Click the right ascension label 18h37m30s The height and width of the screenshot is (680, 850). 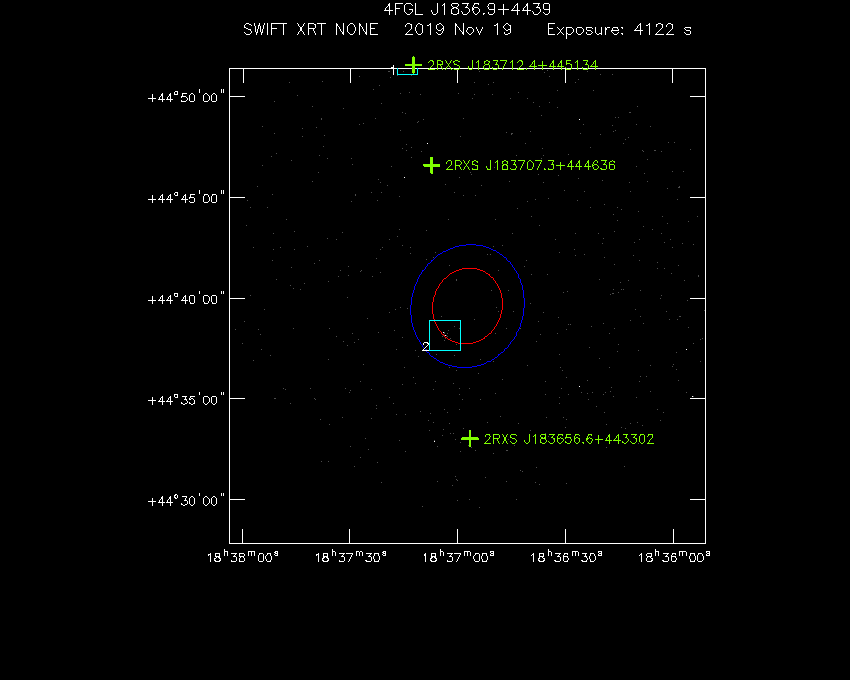pos(351,557)
